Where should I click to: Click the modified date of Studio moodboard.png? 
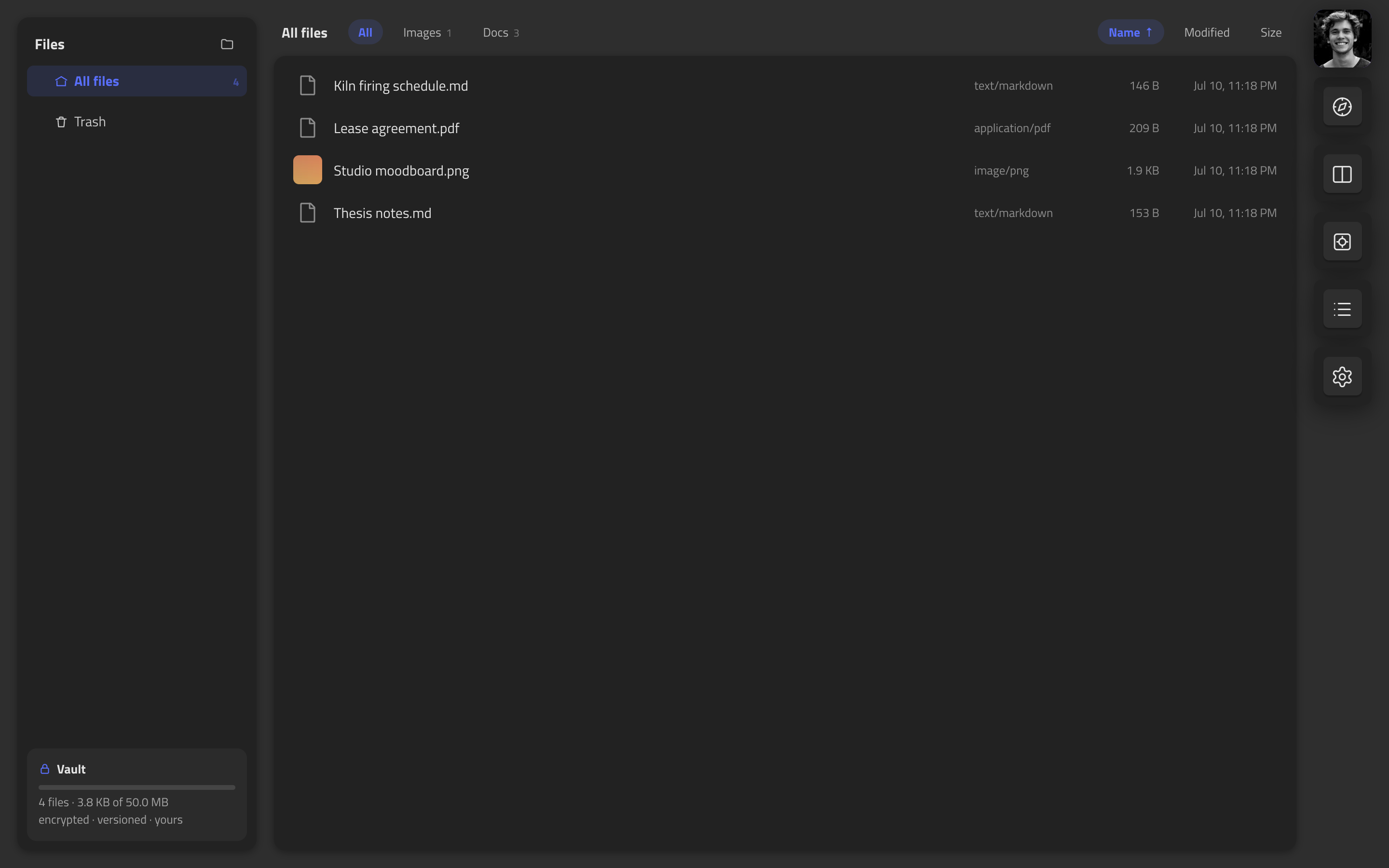(x=1235, y=171)
